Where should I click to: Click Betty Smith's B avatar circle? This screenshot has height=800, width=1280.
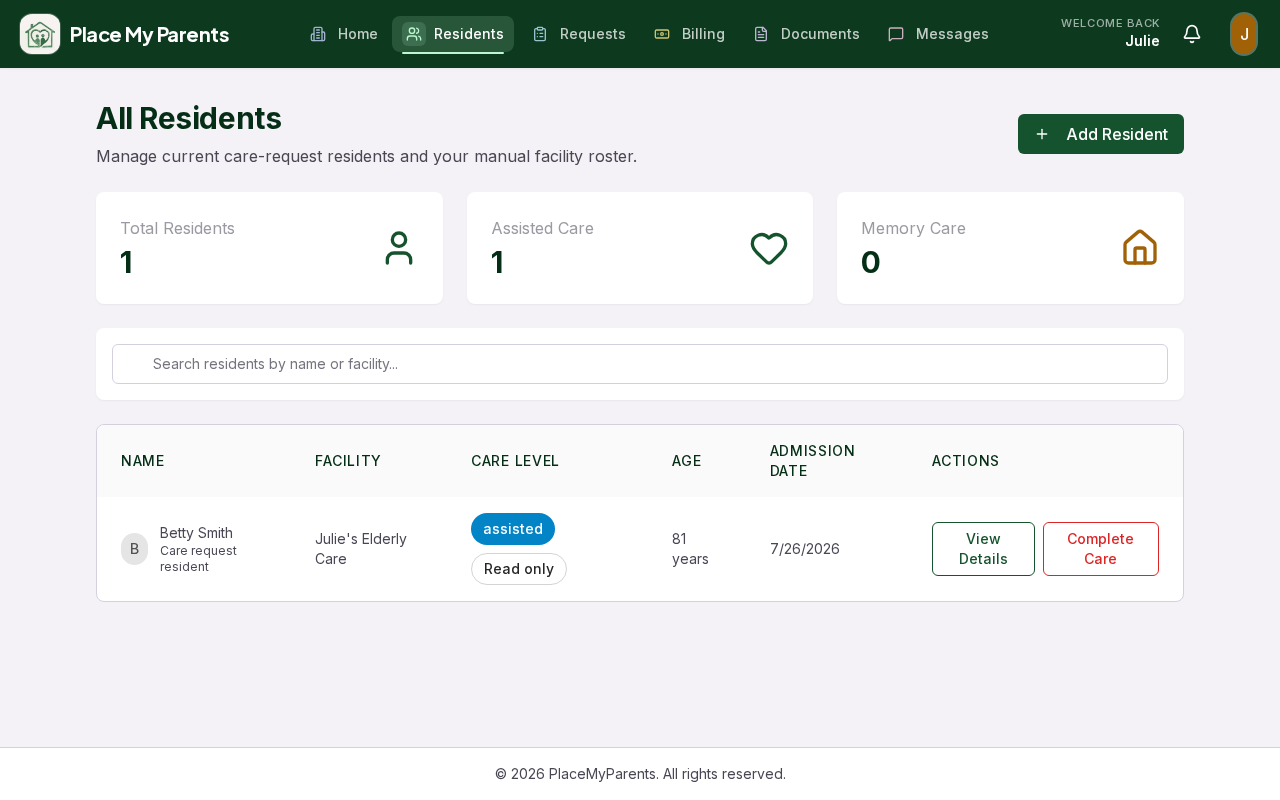click(x=134, y=549)
